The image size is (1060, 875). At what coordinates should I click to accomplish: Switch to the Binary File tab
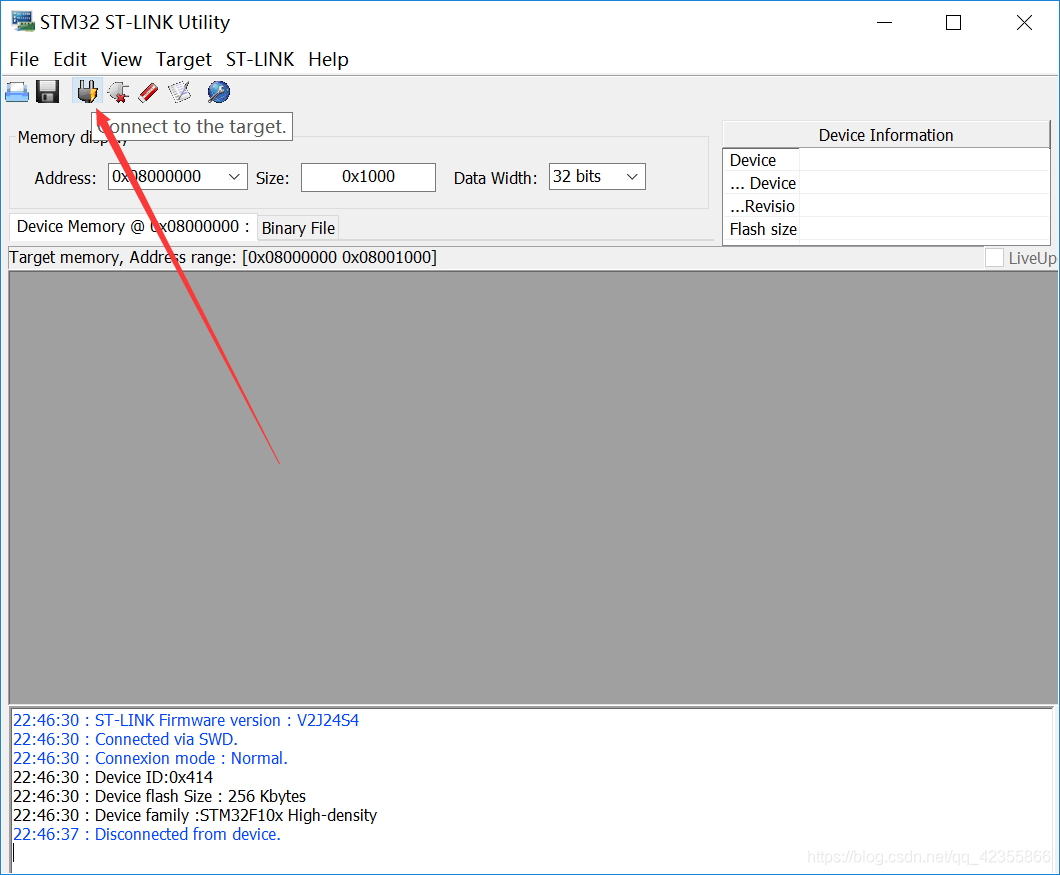(298, 229)
